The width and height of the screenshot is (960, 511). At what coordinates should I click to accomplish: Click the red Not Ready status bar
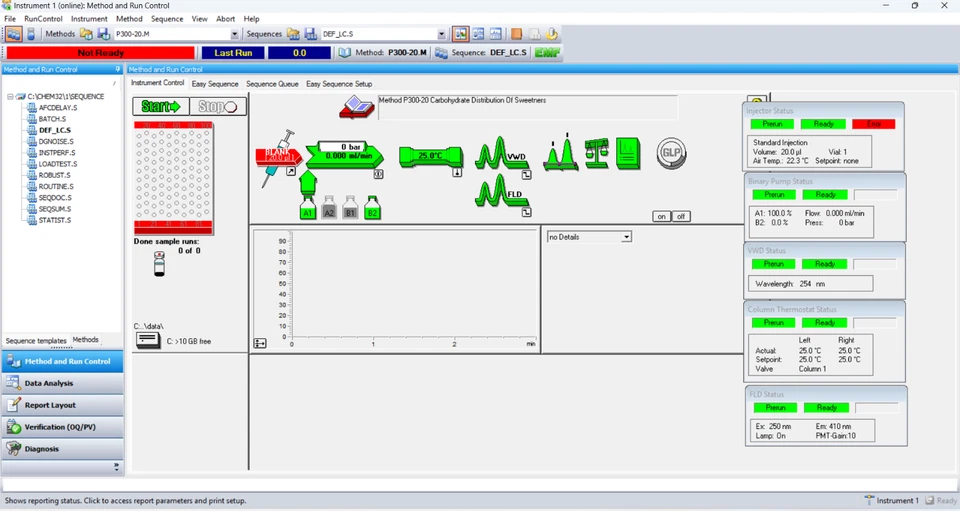[100, 53]
